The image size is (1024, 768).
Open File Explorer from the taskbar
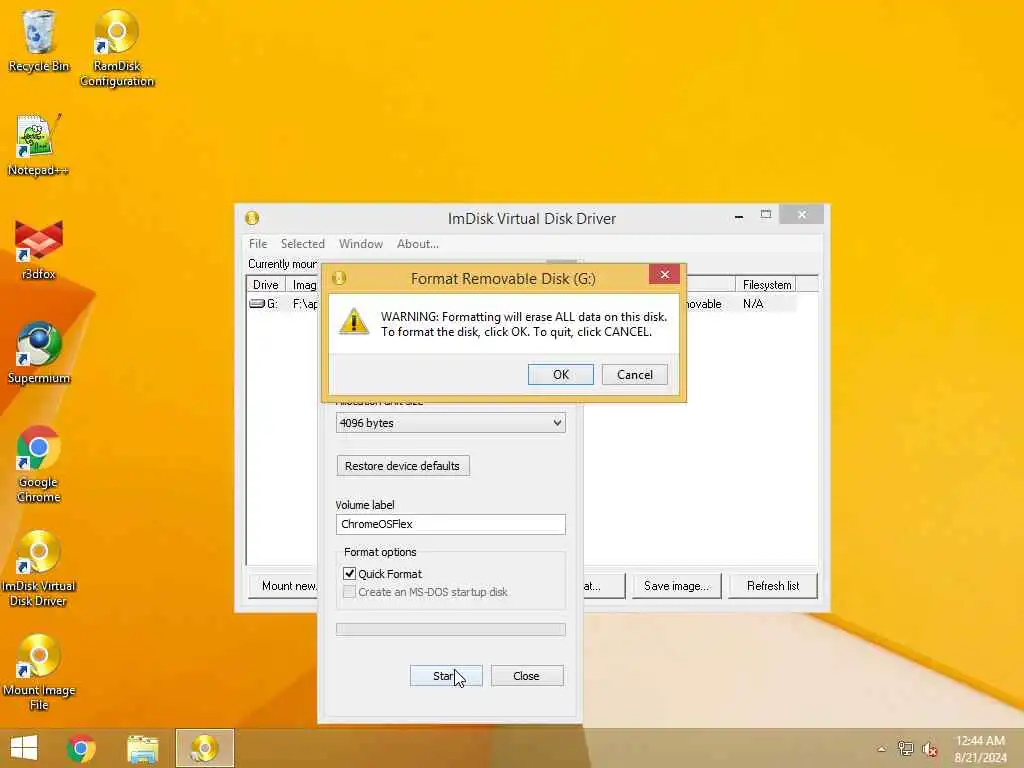142,748
